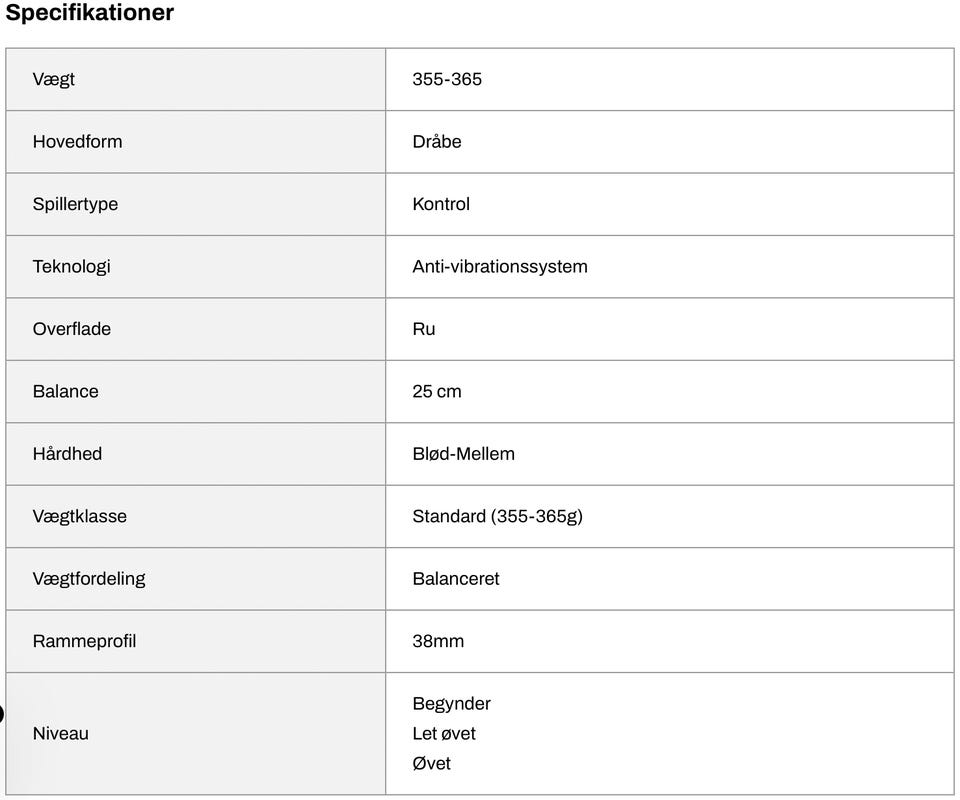Image resolution: width=960 pixels, height=800 pixels.
Task: Click the Standard (355-365g) value
Action: click(x=497, y=516)
